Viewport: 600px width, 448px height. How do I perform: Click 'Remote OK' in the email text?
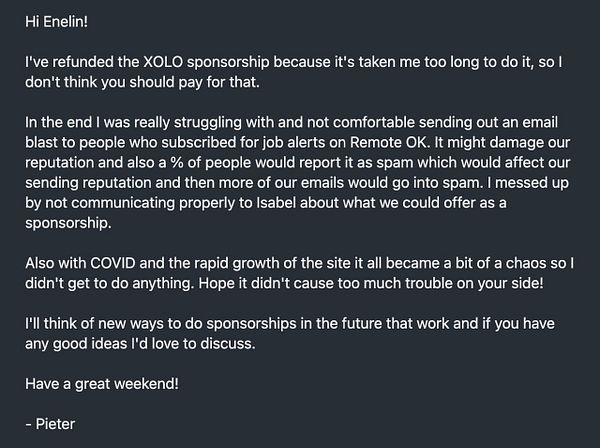pyautogui.click(x=358, y=141)
